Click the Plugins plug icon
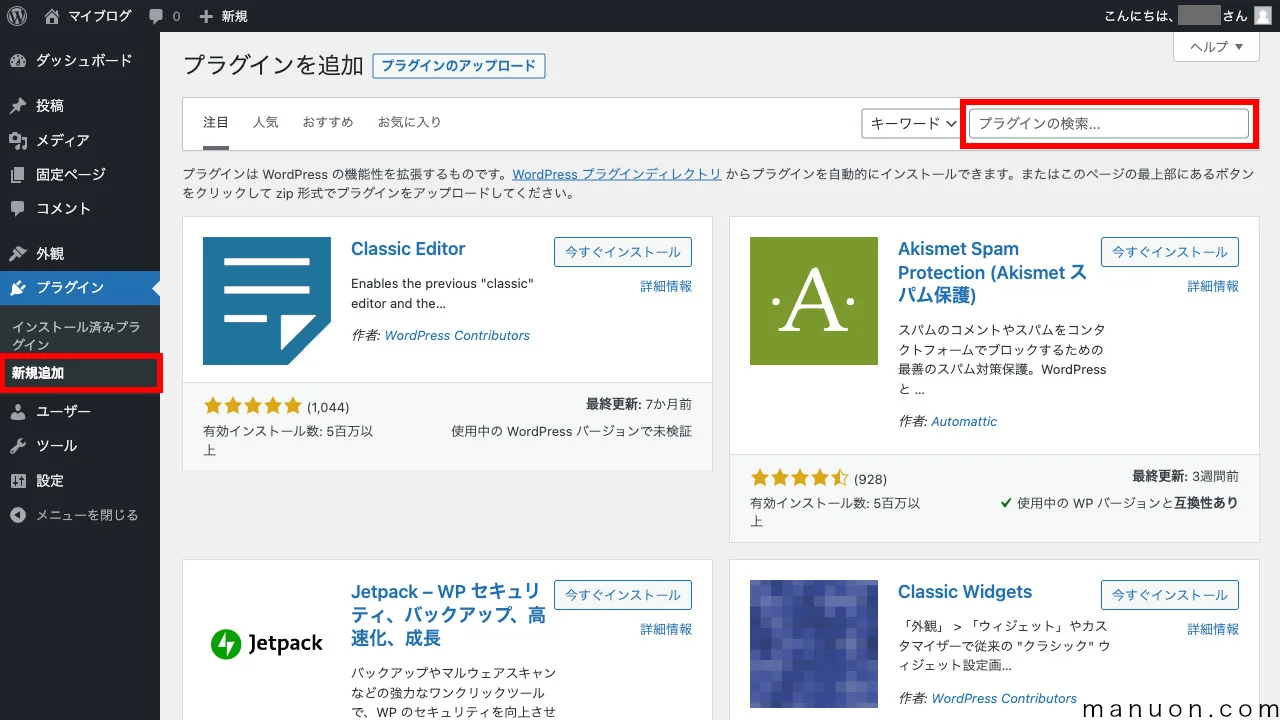 coord(18,288)
